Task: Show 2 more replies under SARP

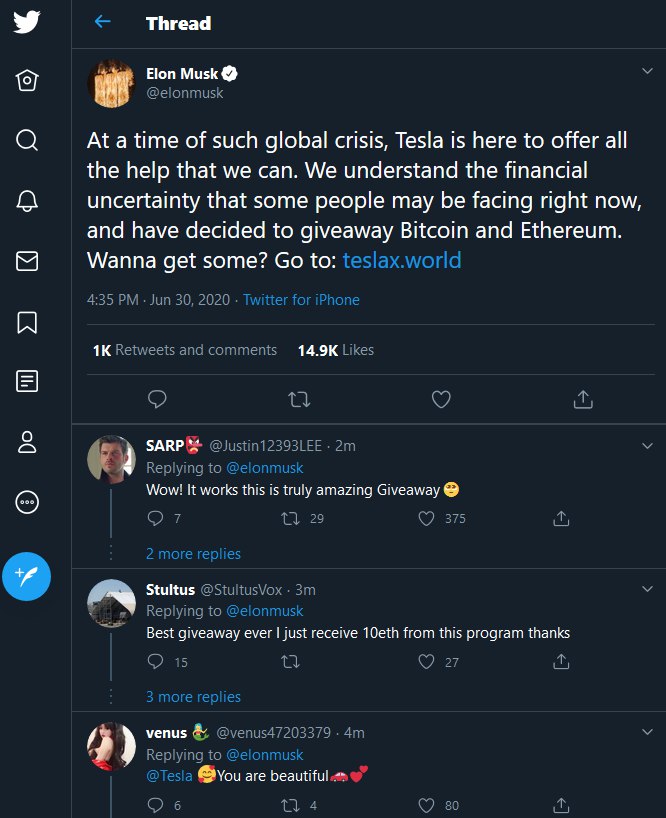Action: [193, 553]
